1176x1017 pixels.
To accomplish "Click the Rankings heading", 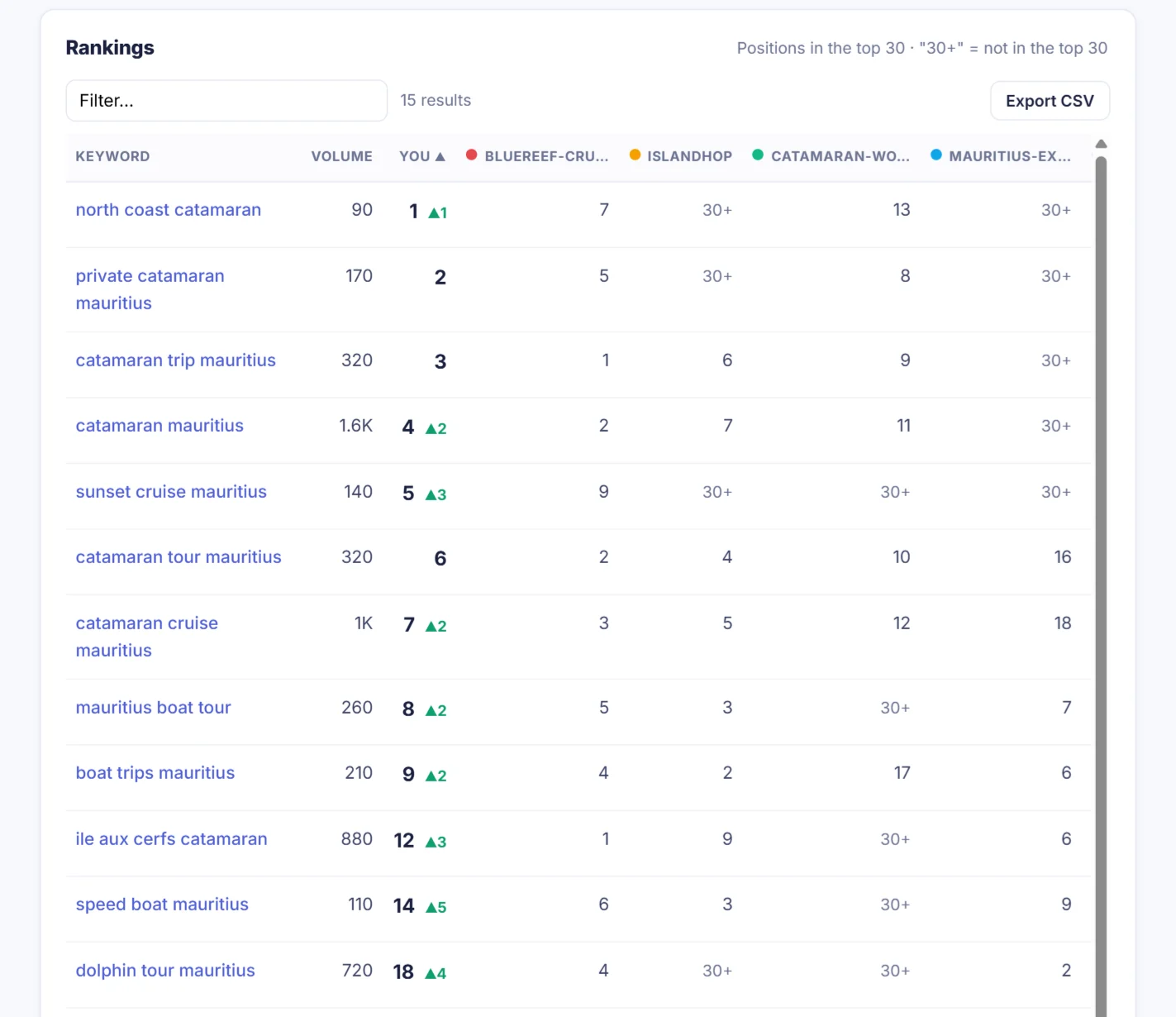I will coord(110,48).
